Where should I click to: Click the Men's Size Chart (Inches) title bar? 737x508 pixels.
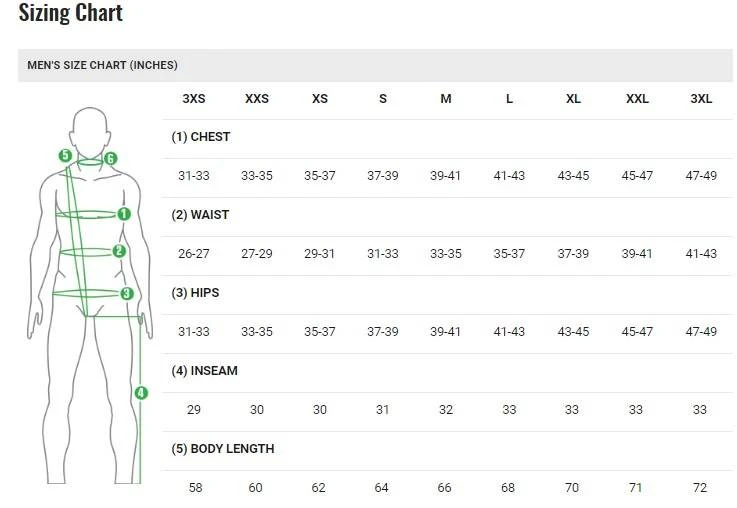[102, 65]
